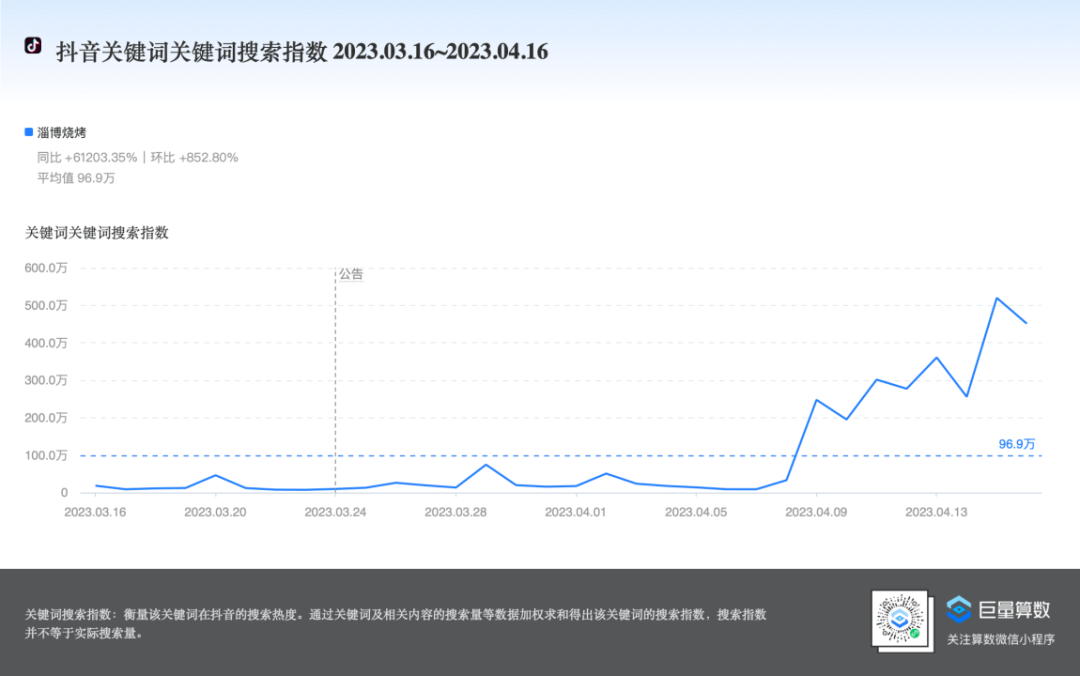Viewport: 1080px width, 676px height.
Task: Select the 平均值 96.9万 text
Action: 76,178
